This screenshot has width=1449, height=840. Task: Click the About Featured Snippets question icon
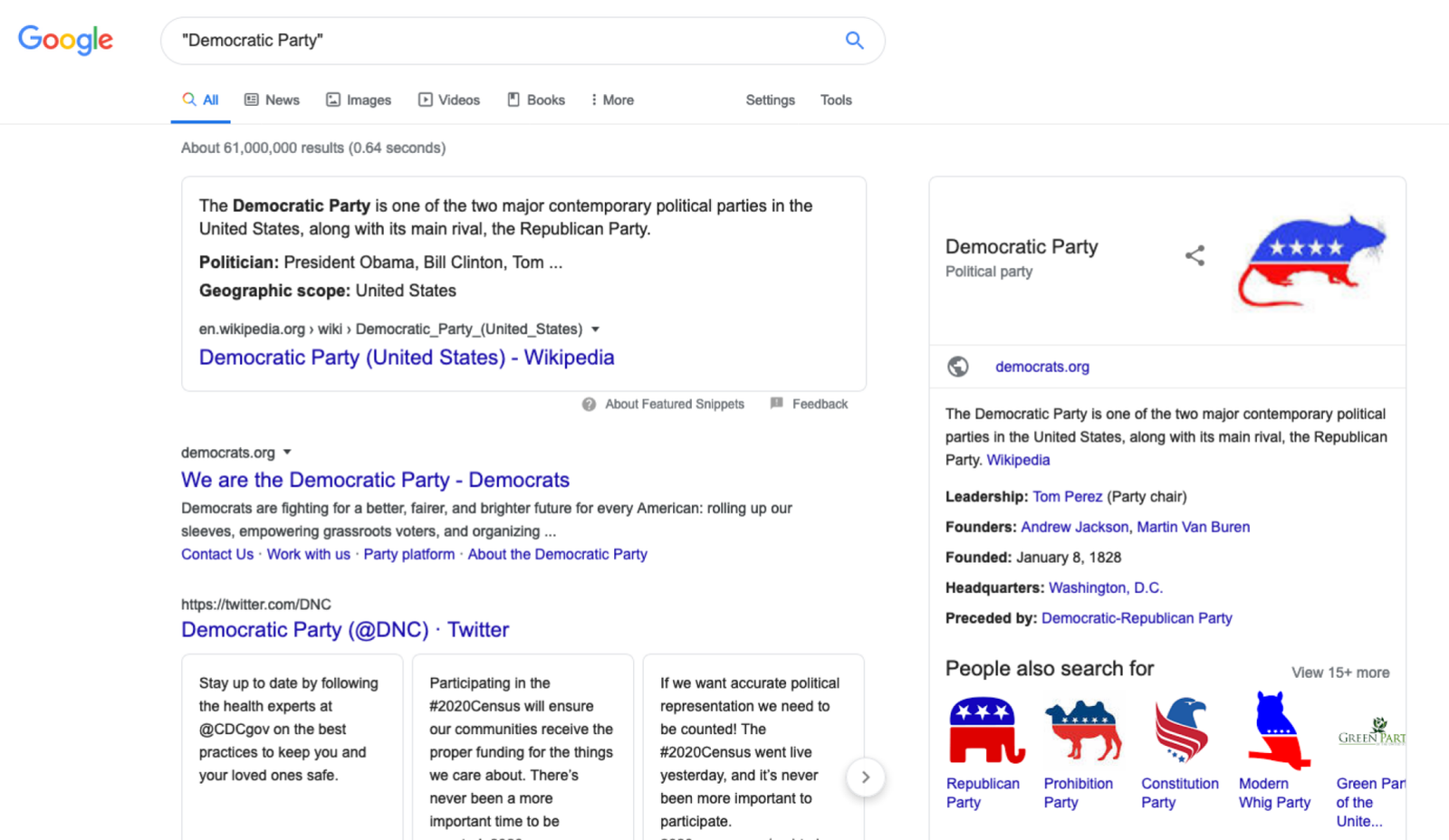coord(589,405)
